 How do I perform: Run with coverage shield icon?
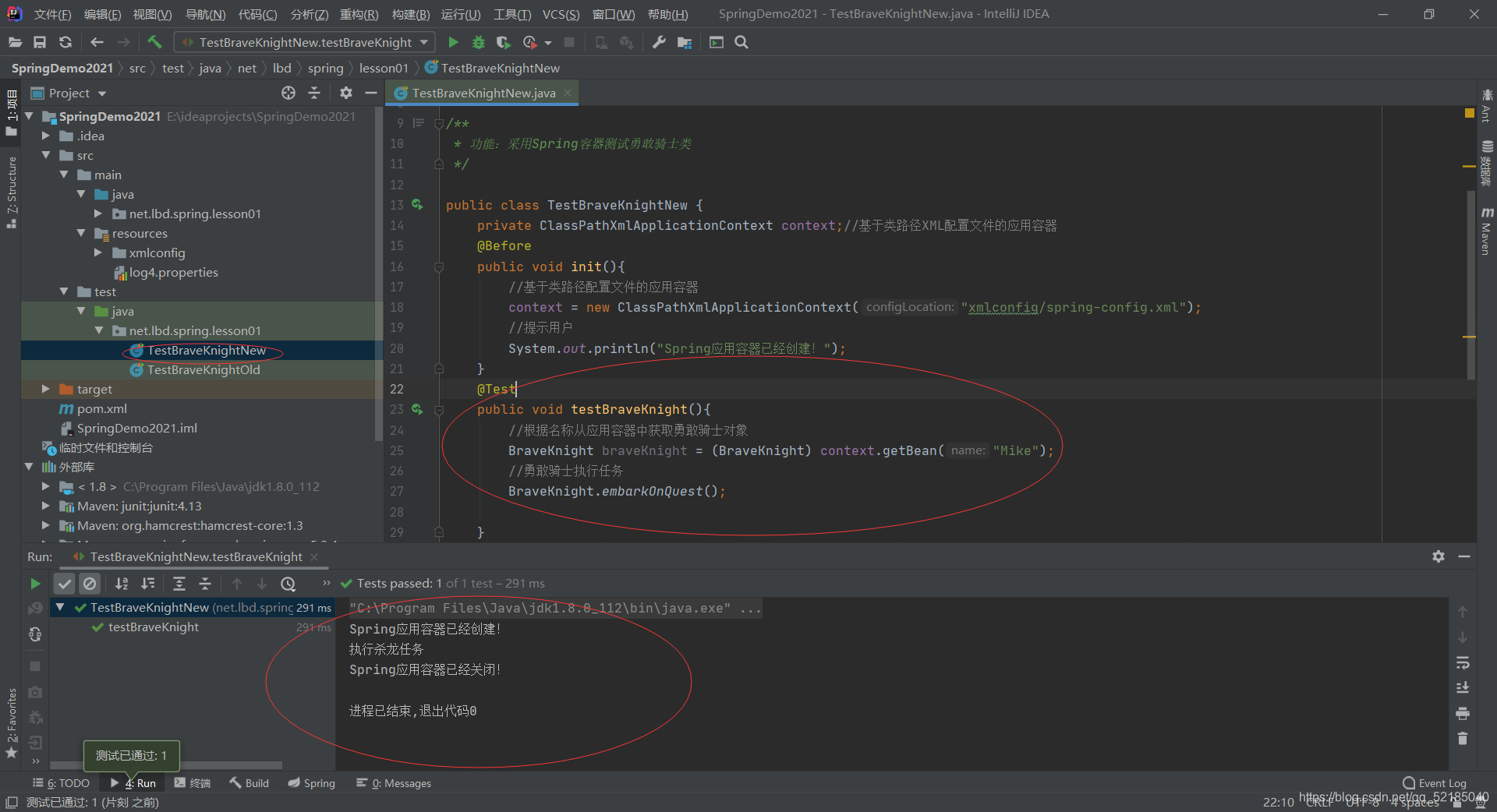click(504, 42)
